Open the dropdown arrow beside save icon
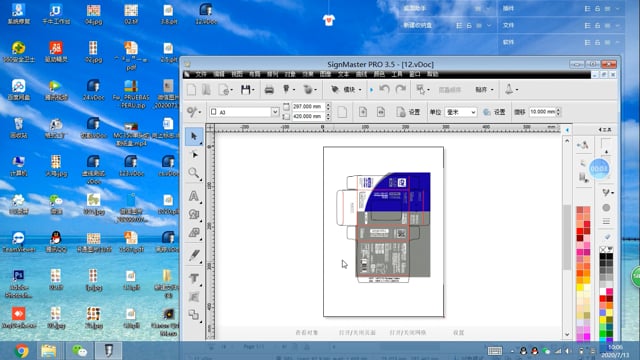The height and width of the screenshot is (360, 640). point(253,90)
